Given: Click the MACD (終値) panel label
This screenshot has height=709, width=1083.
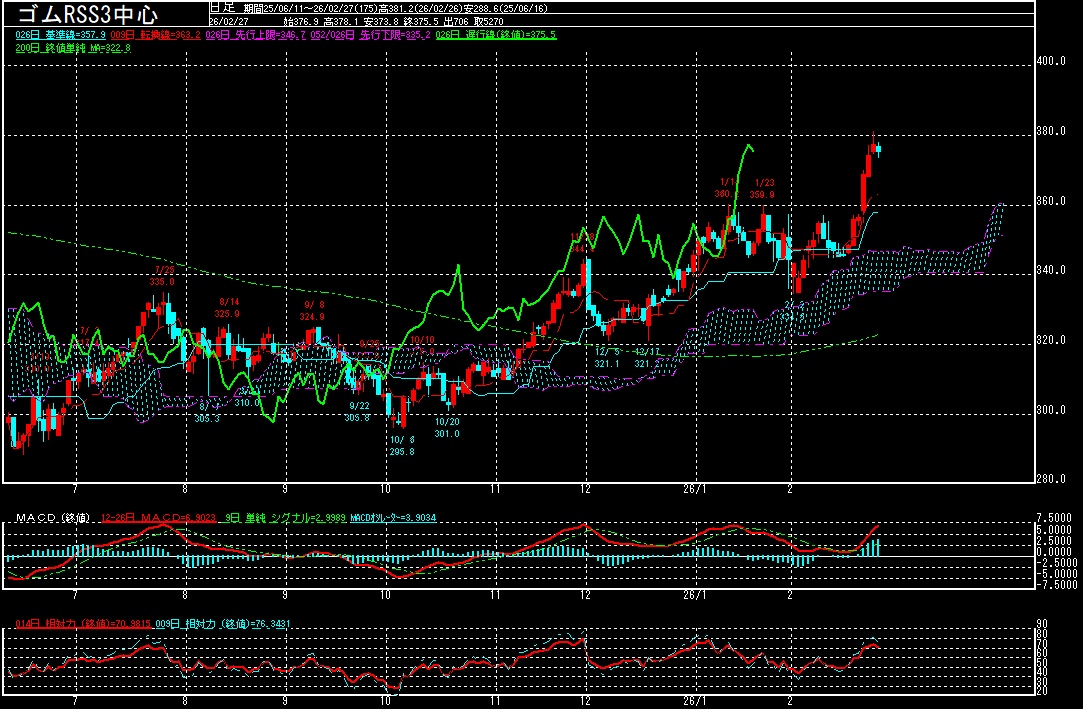Looking at the screenshot, I should pos(50,517).
